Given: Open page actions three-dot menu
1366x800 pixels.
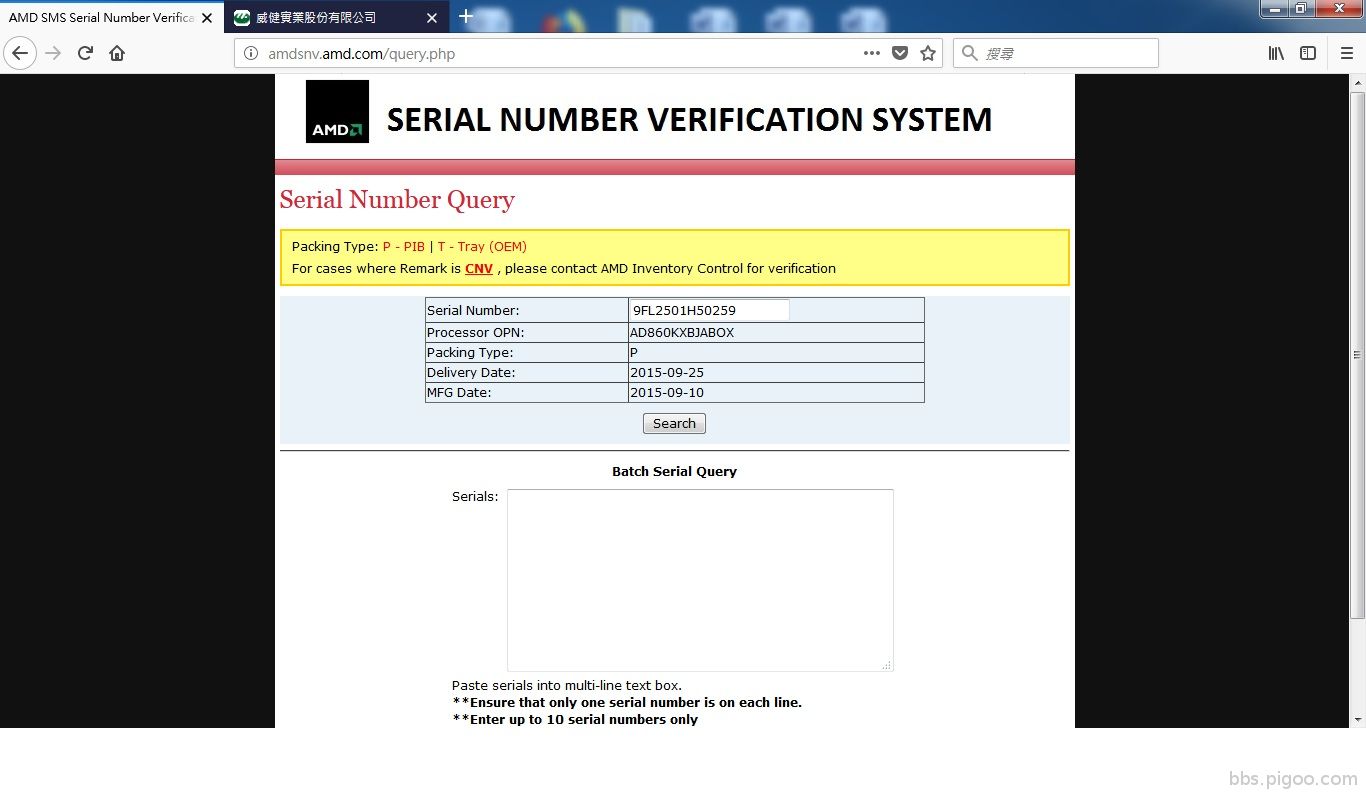Looking at the screenshot, I should [x=872, y=53].
